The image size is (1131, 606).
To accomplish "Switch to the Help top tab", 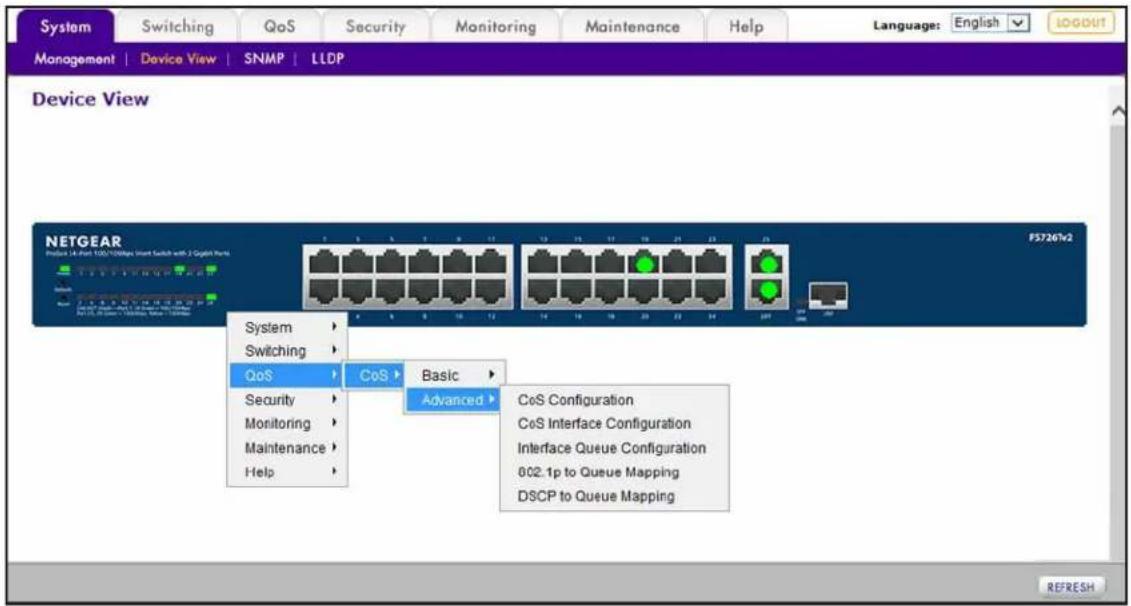I will (x=746, y=27).
